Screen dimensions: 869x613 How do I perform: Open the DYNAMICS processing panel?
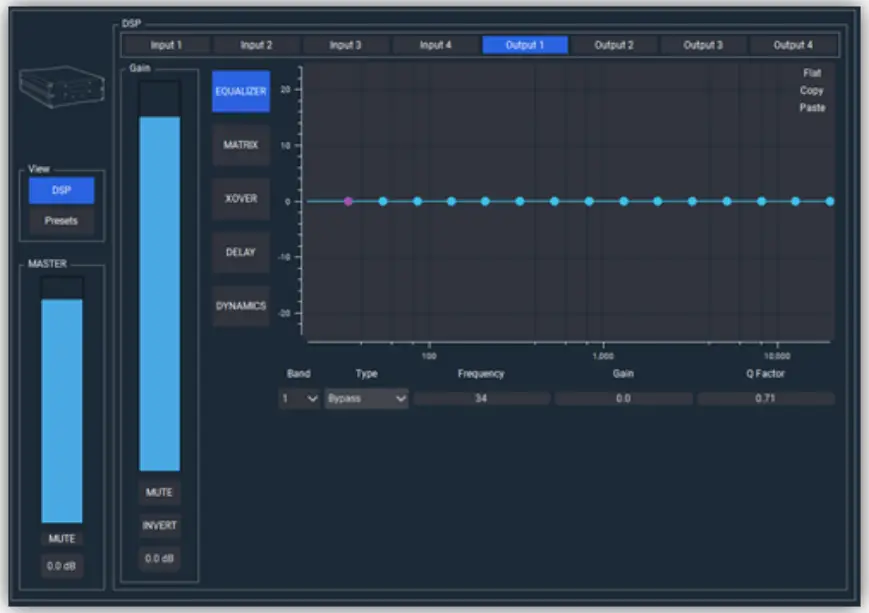tap(239, 306)
